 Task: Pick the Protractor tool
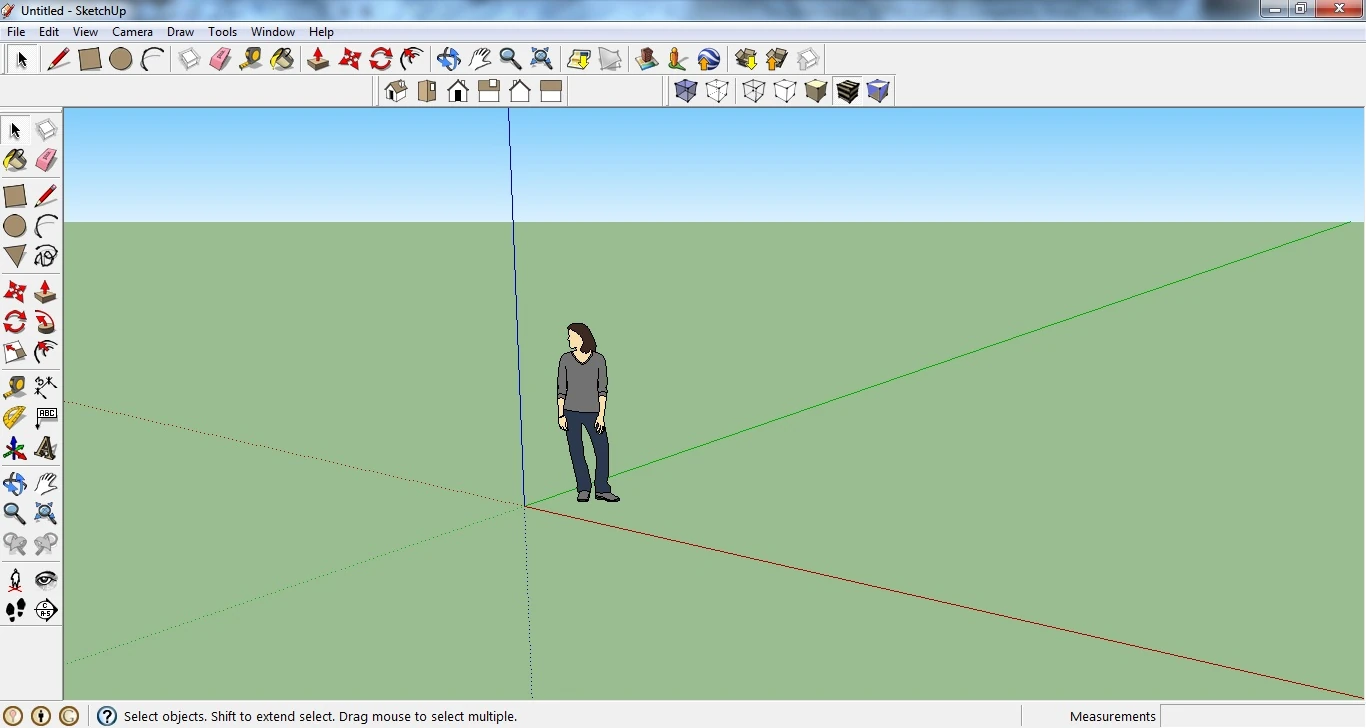15,417
